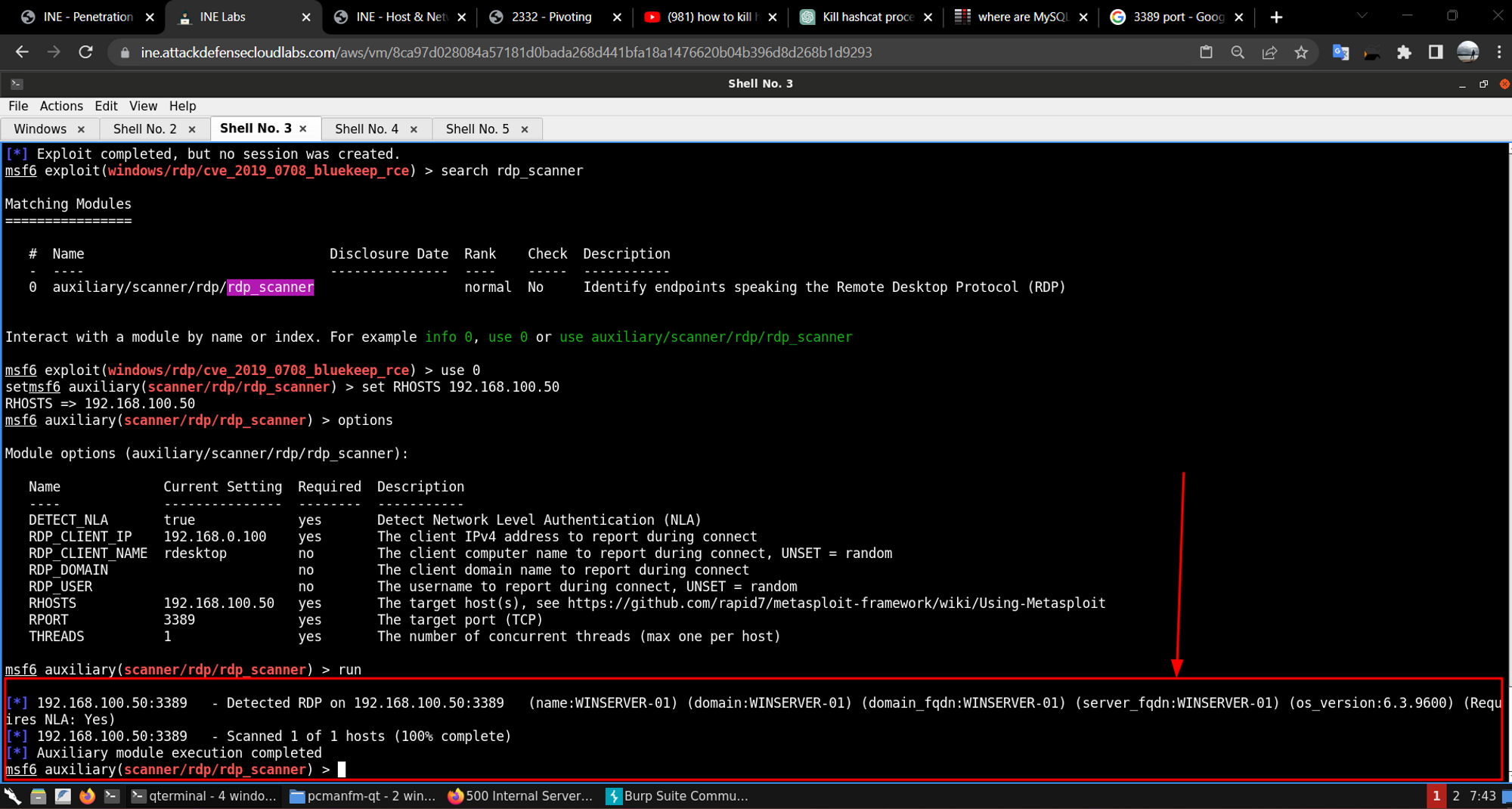Screen dimensions: 1512x809
Task: Select workspace 1 in pager
Action: point(1436,795)
